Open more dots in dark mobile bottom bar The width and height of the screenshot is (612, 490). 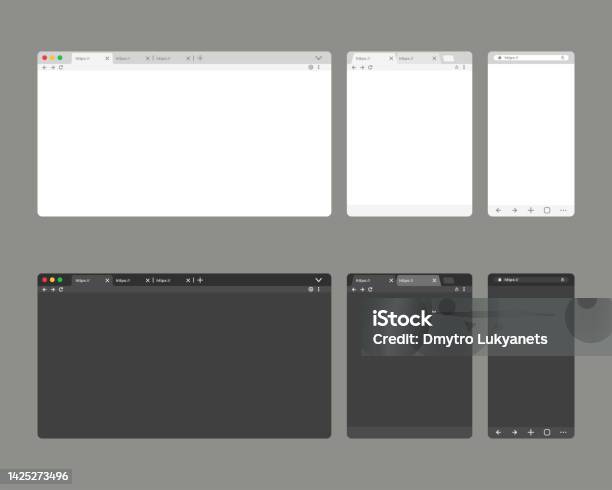point(563,433)
